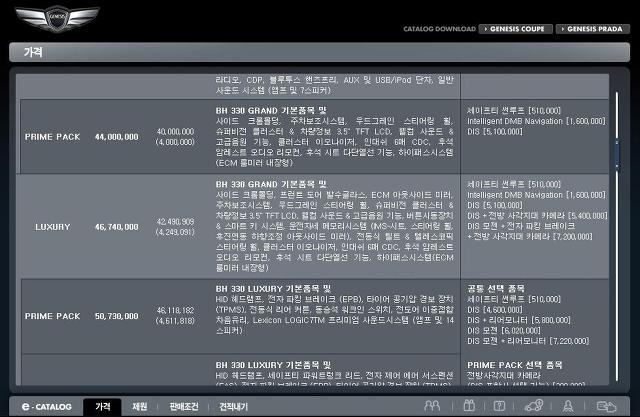Open the question mark help icon
The height and width of the screenshot is (417, 640).
499,406
